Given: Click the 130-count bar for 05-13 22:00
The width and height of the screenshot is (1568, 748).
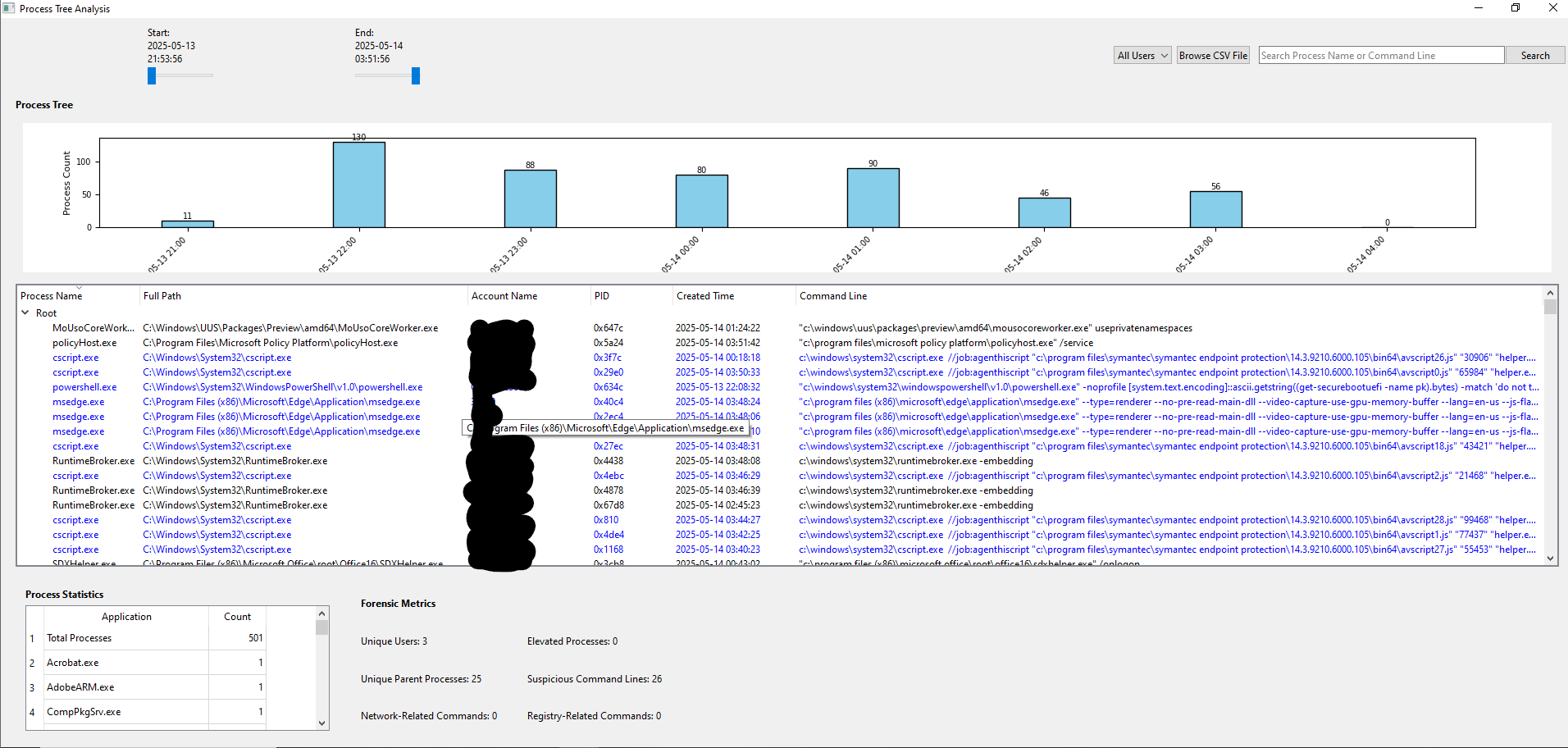Looking at the screenshot, I should pyautogui.click(x=358, y=185).
